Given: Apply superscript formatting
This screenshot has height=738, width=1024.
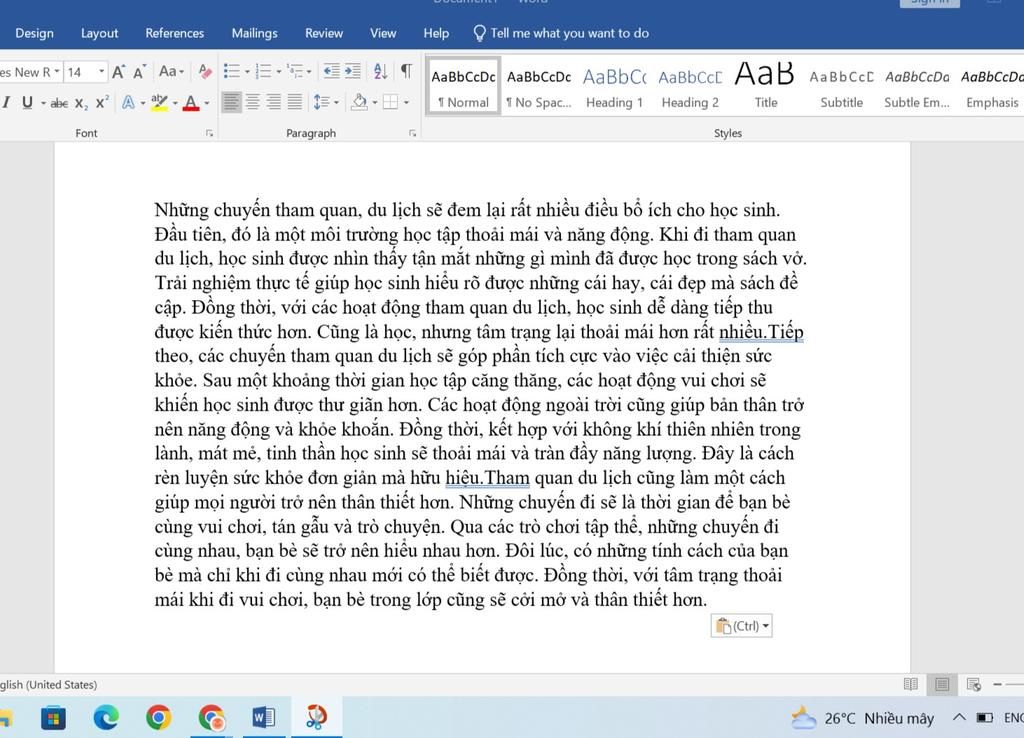Looking at the screenshot, I should 102,103.
